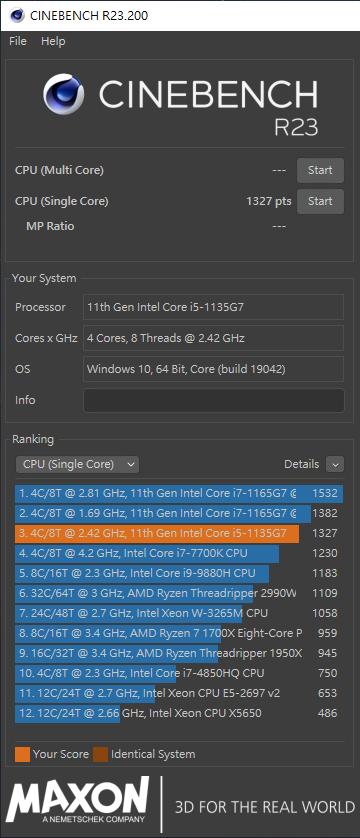The height and width of the screenshot is (838, 360).
Task: Click the Cinema 4D sphere logo
Action: click(x=64, y=94)
